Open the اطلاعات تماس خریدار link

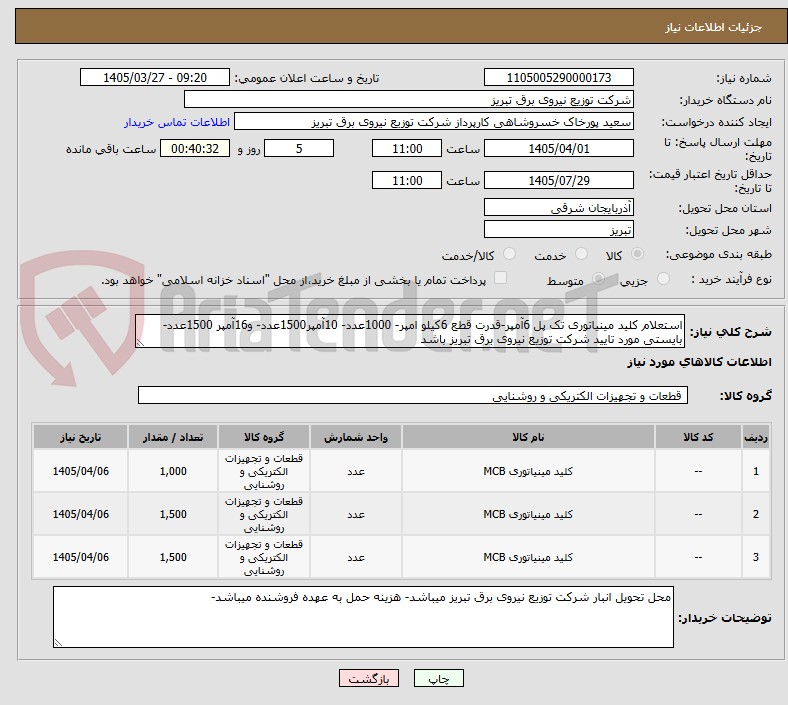[177, 122]
